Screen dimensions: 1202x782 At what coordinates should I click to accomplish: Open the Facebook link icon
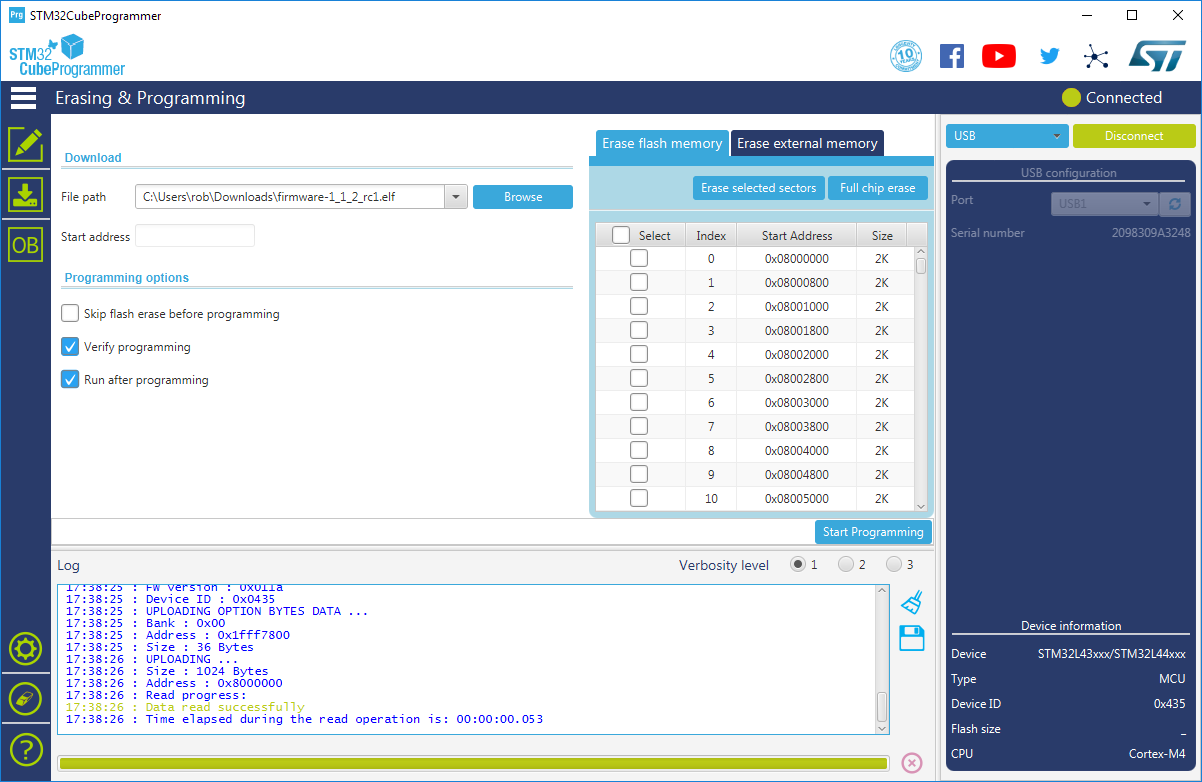point(952,56)
